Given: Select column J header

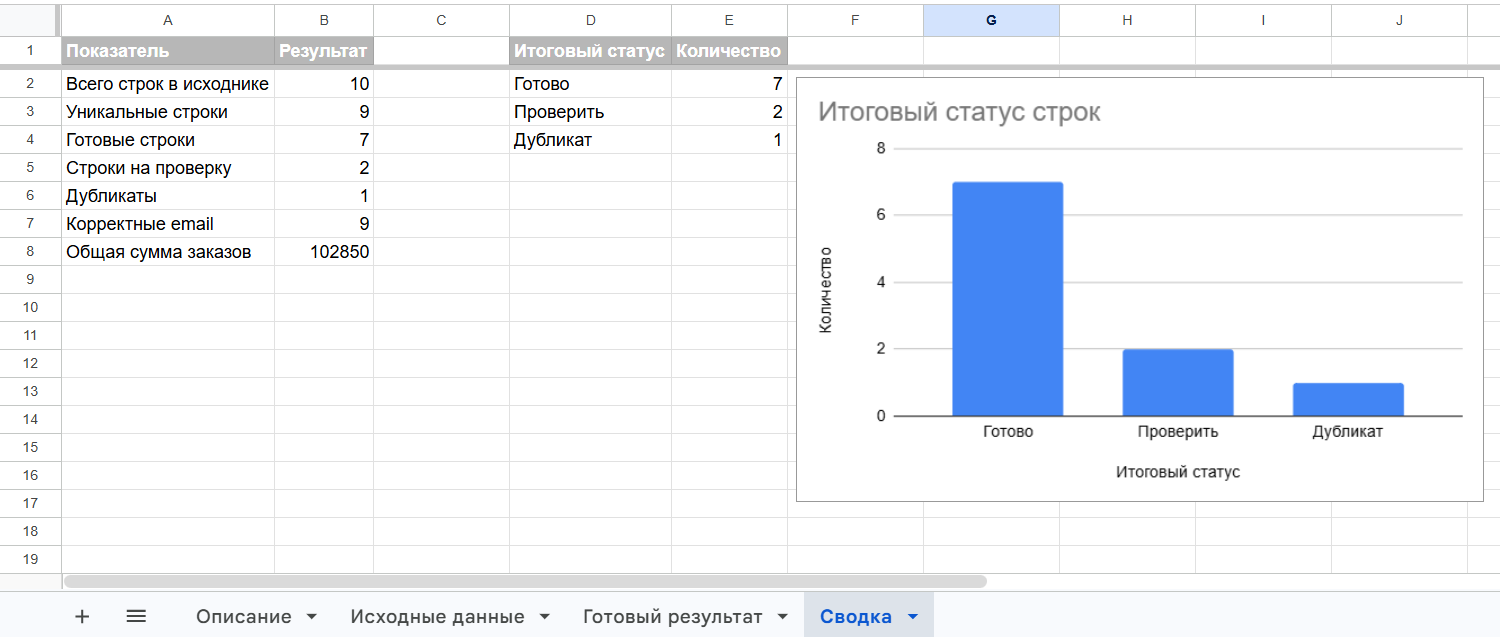Looking at the screenshot, I should (1399, 20).
